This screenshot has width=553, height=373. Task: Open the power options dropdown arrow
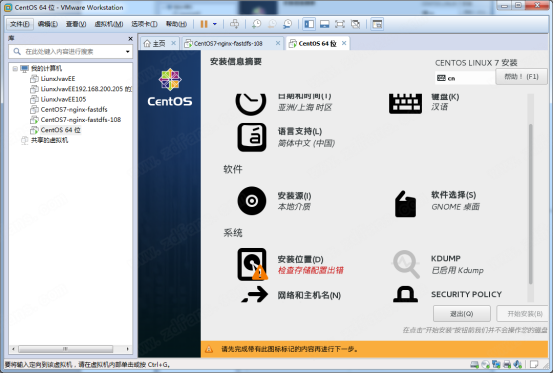coord(215,24)
